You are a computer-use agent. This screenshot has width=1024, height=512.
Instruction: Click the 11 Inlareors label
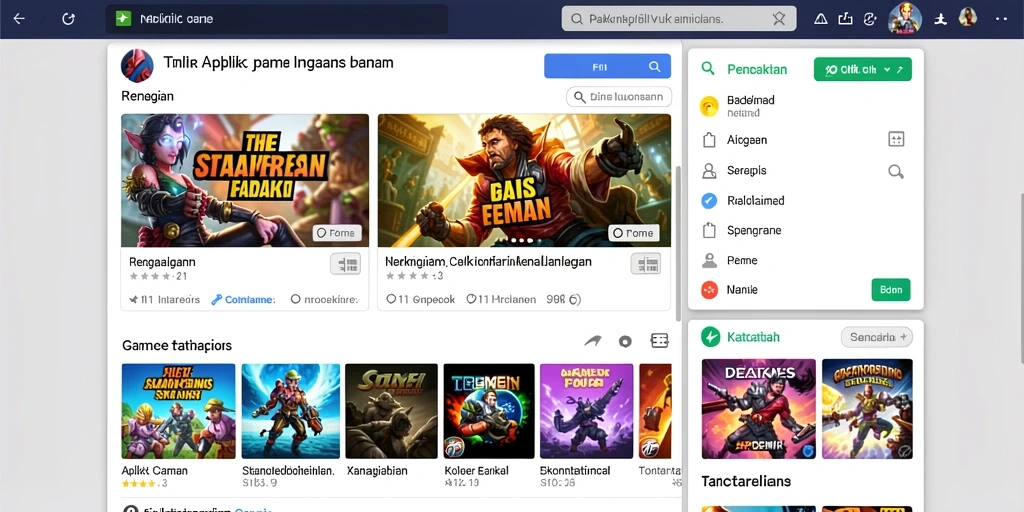click(165, 300)
